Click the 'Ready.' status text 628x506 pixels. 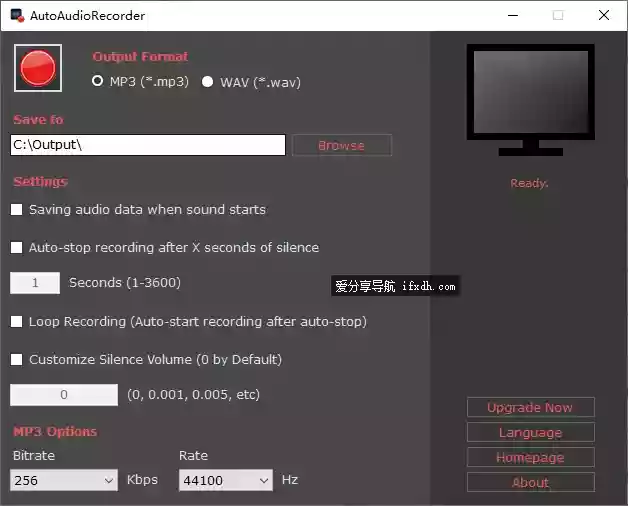point(529,183)
